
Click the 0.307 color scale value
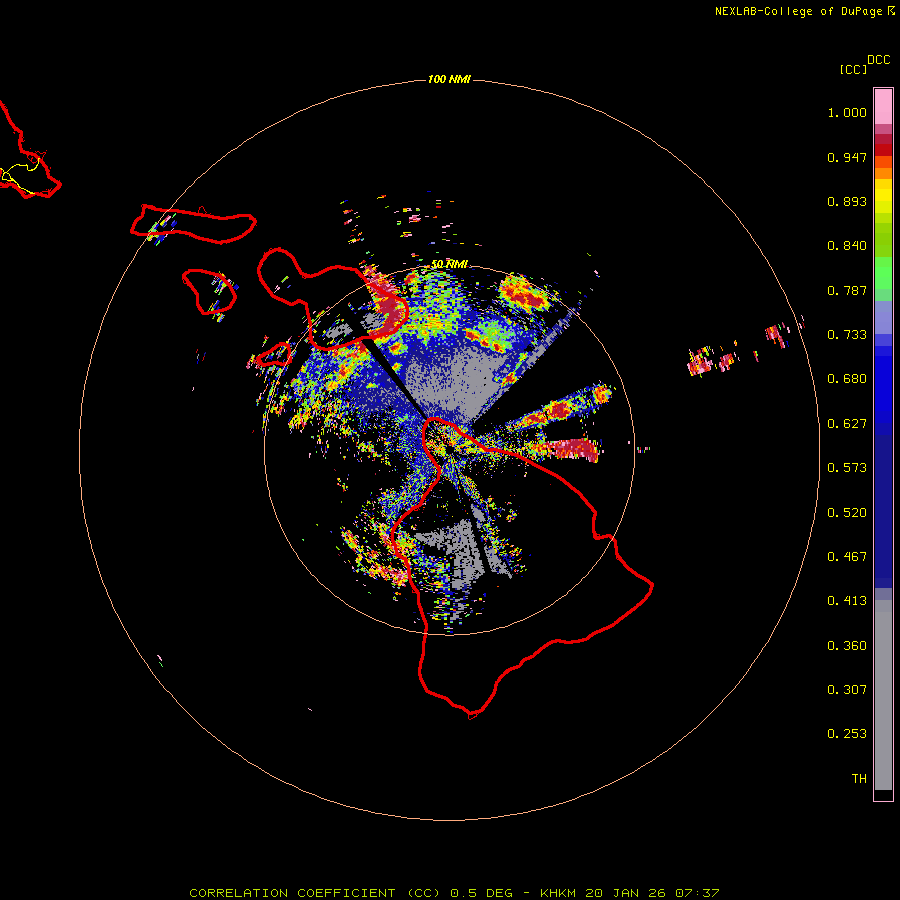click(x=847, y=690)
